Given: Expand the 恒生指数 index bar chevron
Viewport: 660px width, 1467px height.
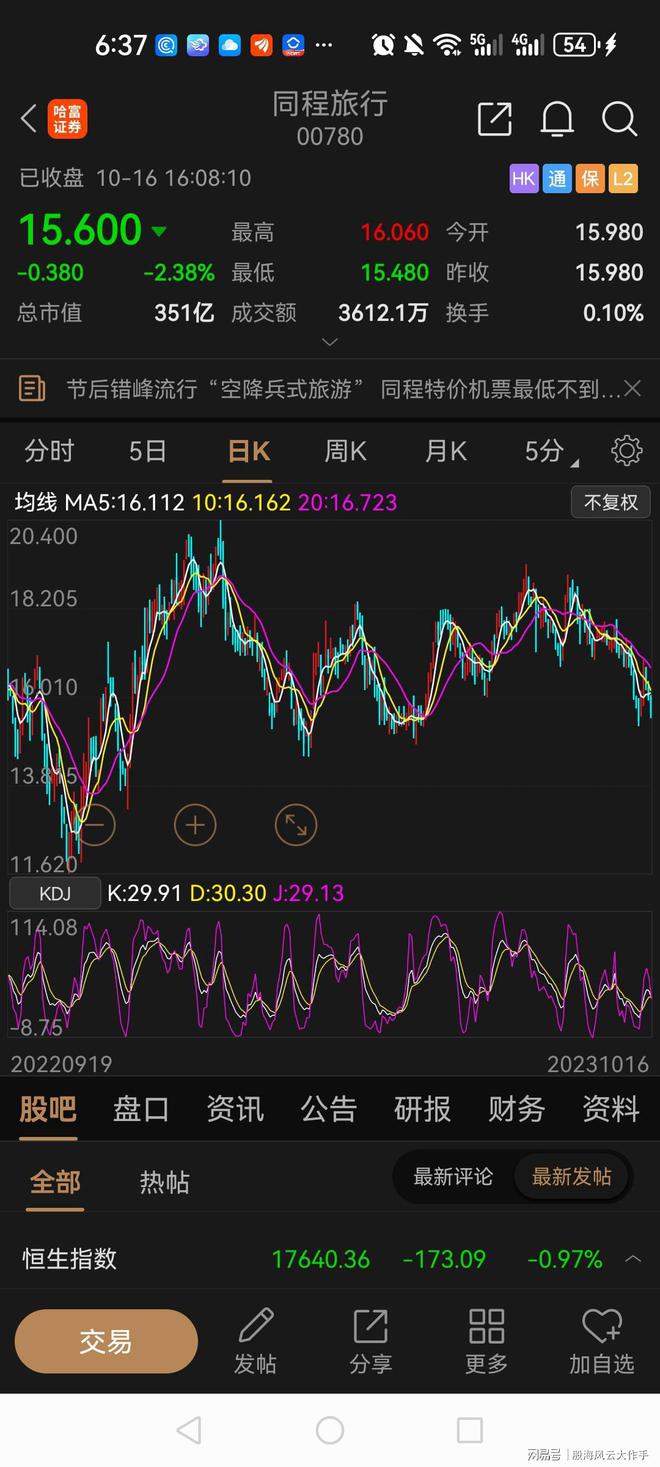Looking at the screenshot, I should [633, 1258].
